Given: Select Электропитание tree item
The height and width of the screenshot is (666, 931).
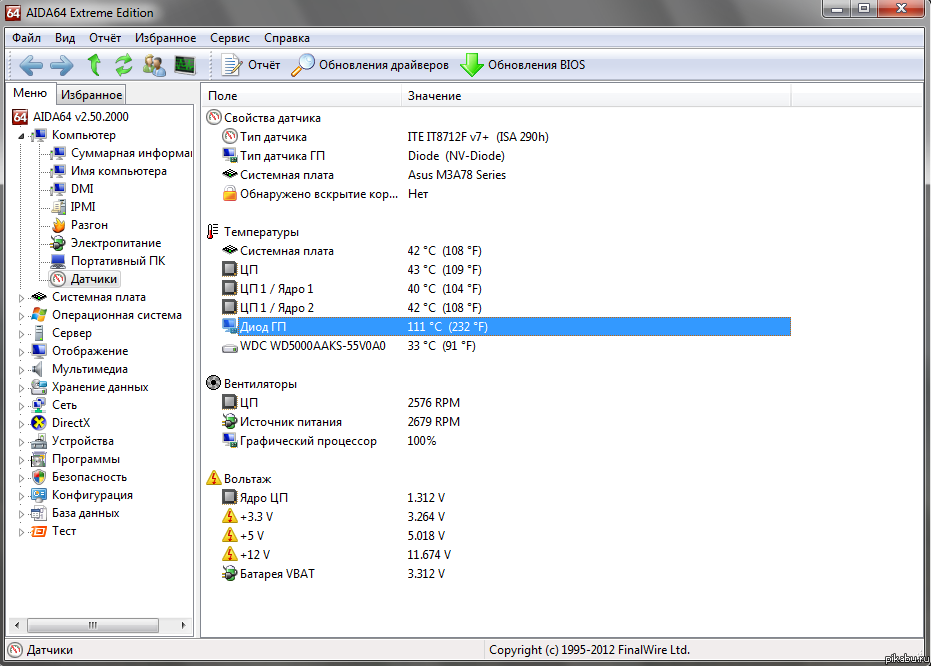Looking at the screenshot, I should pyautogui.click(x=115, y=243).
